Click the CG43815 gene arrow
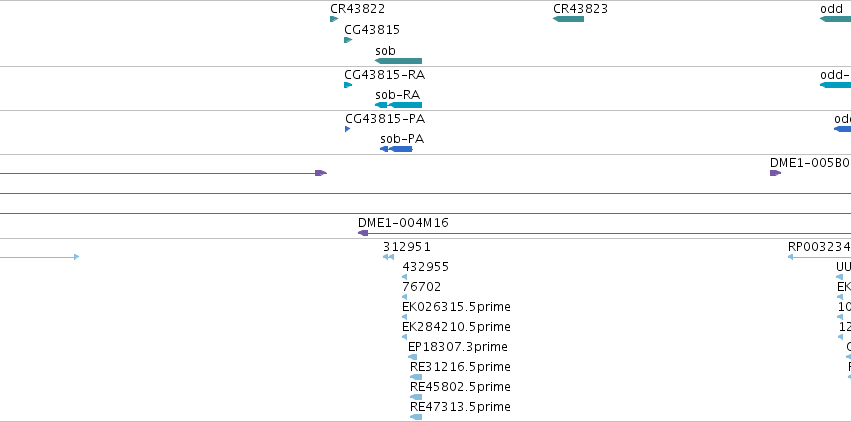This screenshot has height=422, width=851. (348, 40)
